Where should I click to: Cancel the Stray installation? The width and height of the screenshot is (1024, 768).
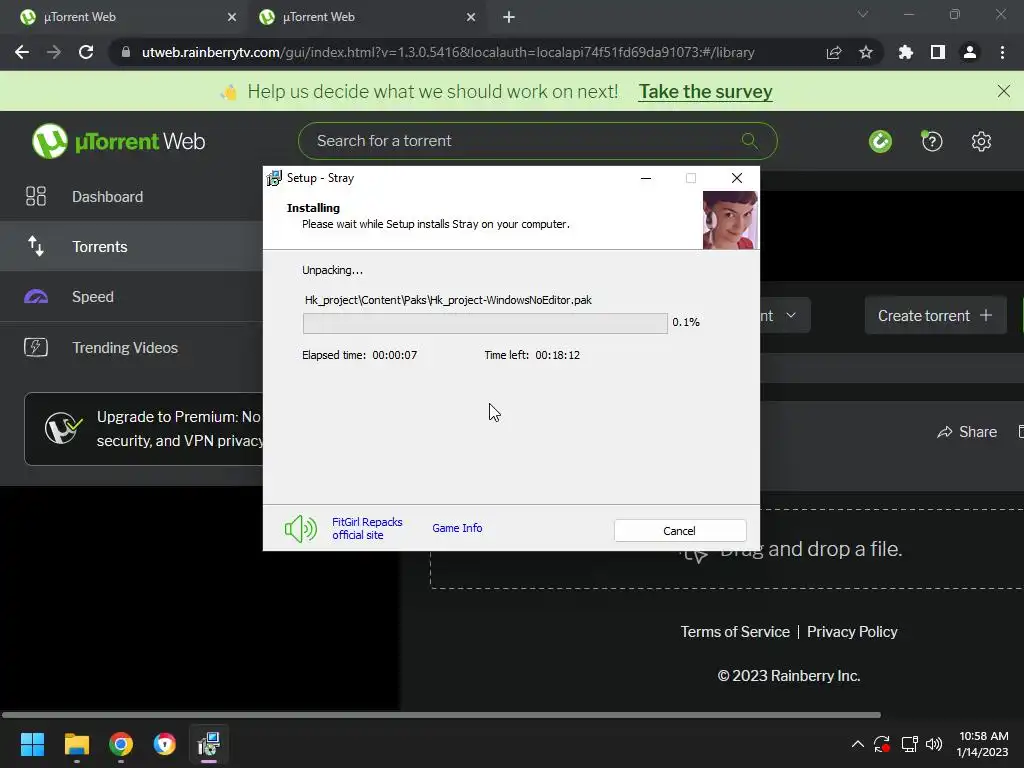(680, 530)
